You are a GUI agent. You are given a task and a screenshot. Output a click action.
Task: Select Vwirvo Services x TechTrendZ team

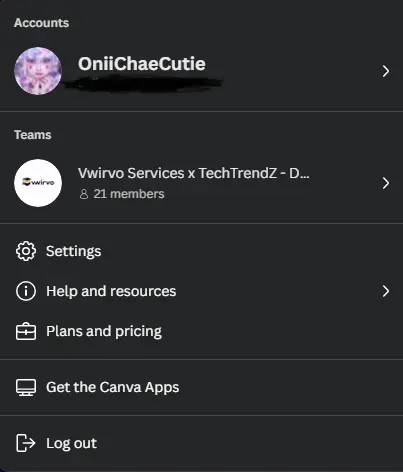pyautogui.click(x=201, y=183)
